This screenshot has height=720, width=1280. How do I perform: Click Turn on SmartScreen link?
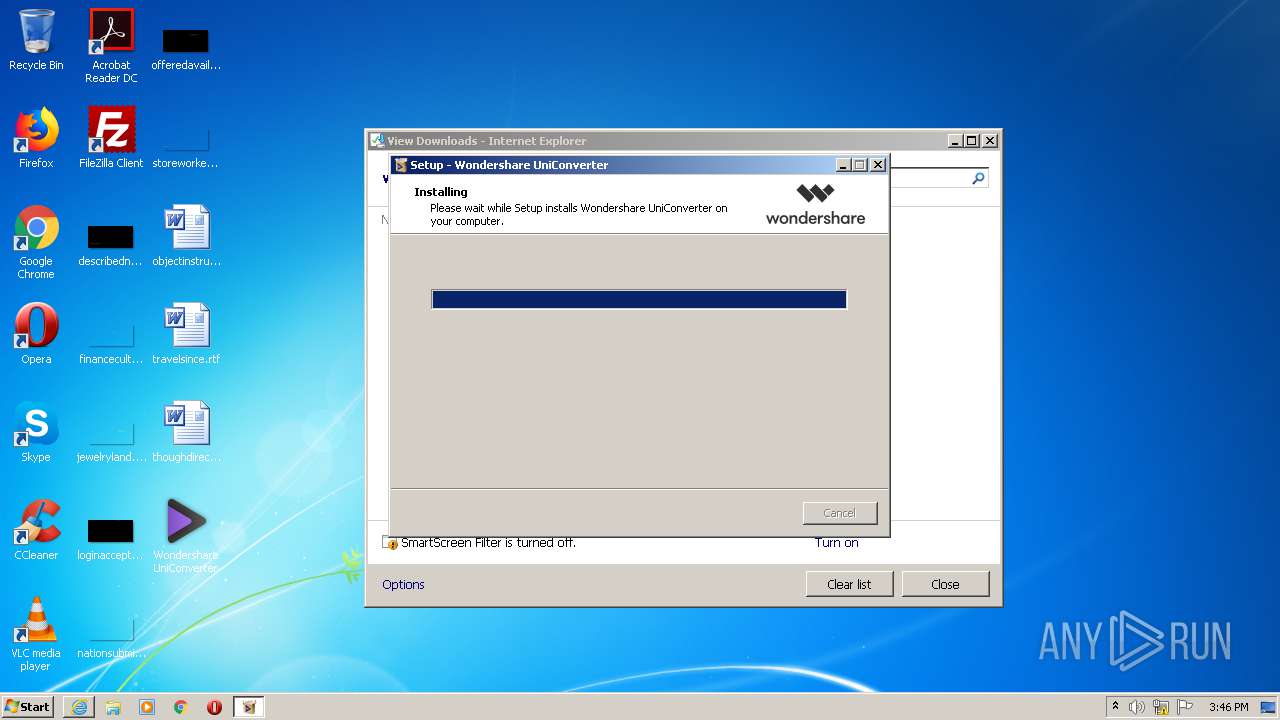[x=836, y=543]
